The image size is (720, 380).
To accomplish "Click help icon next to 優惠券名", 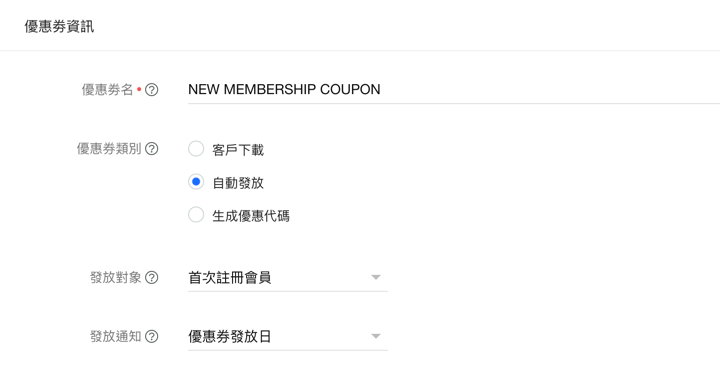I will pyautogui.click(x=152, y=90).
